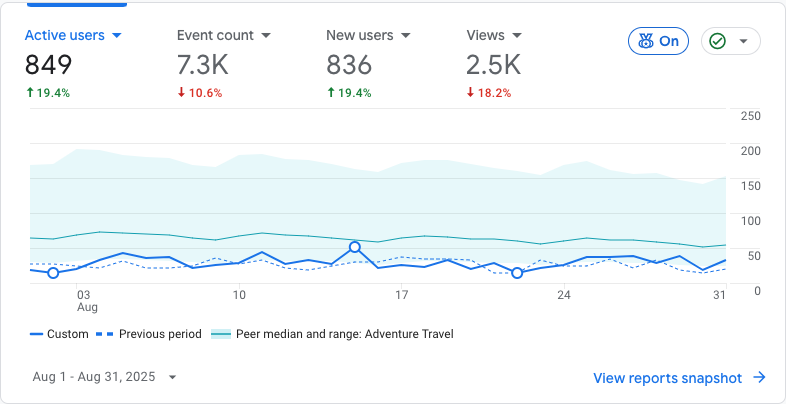This screenshot has width=786, height=404.
Task: Select the 849 Active users metric tab
Action: (x=48, y=66)
